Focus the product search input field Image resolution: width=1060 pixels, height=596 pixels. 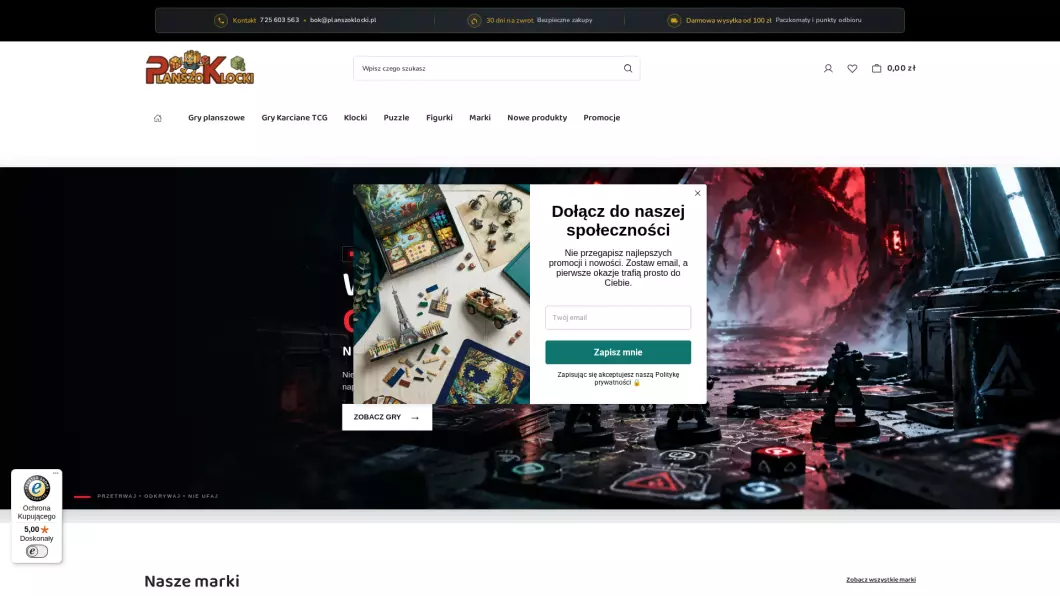pos(487,68)
